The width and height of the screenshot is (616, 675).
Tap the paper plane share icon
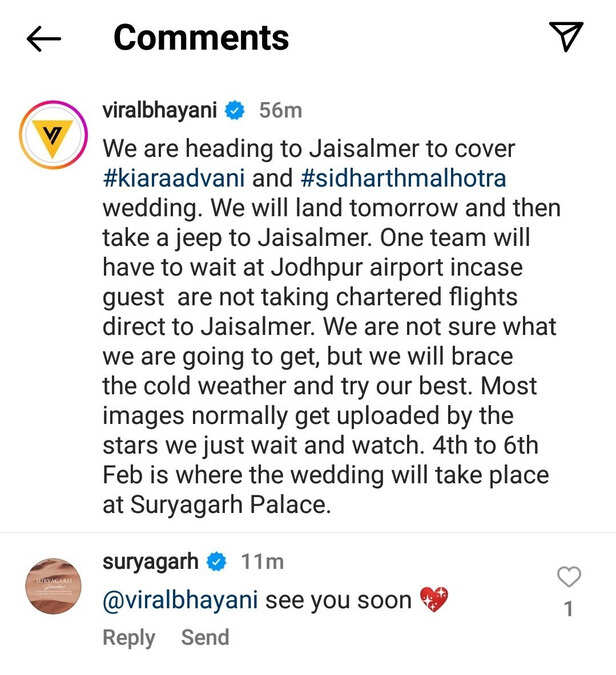pyautogui.click(x=566, y=36)
